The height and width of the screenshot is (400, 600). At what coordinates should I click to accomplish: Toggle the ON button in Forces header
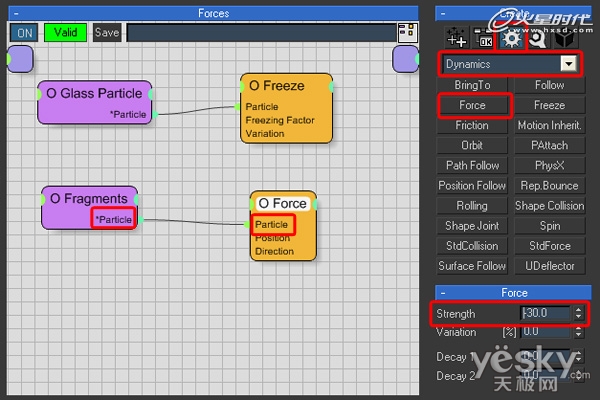(x=24, y=33)
